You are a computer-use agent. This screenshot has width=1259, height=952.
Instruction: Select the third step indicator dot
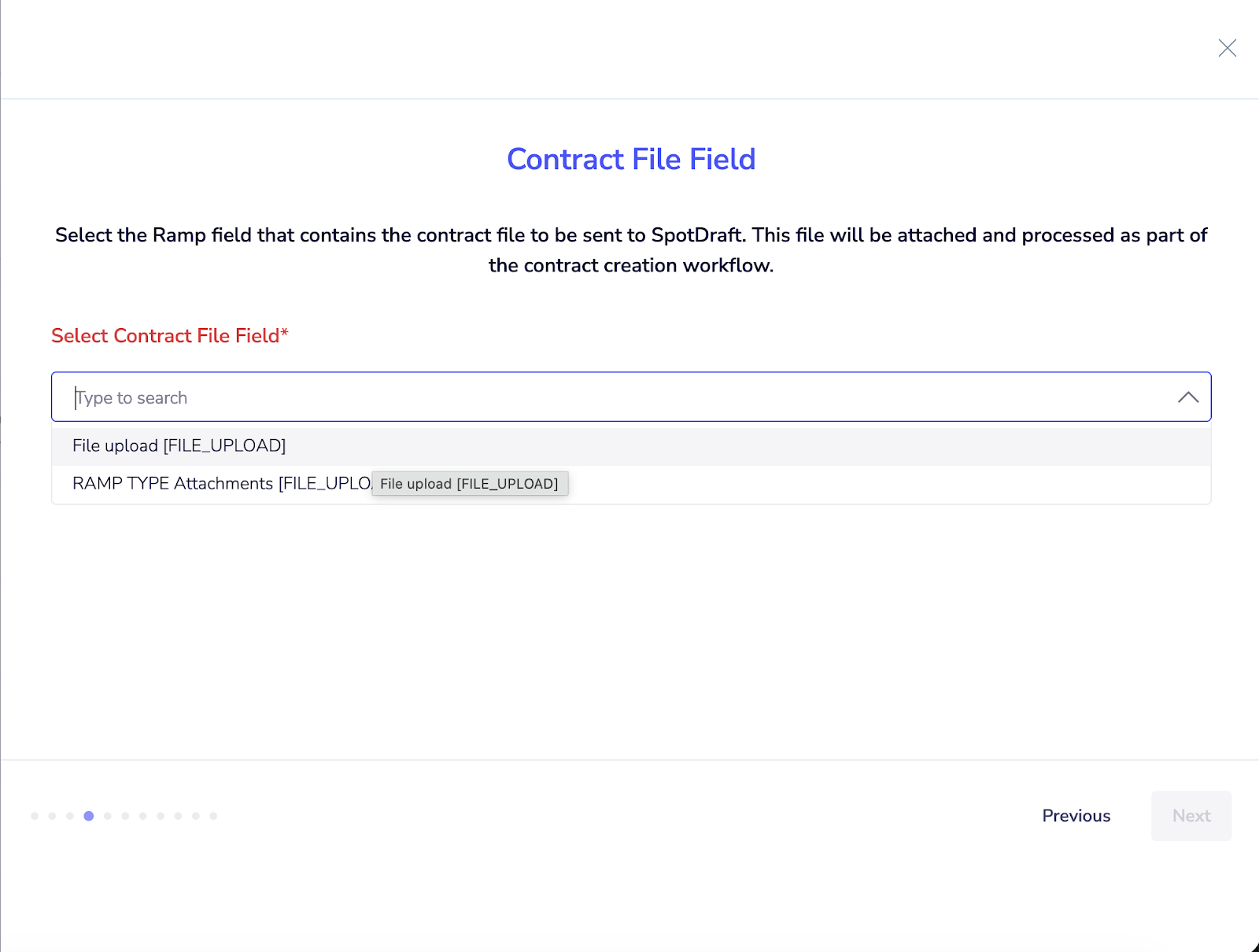[x=70, y=816]
